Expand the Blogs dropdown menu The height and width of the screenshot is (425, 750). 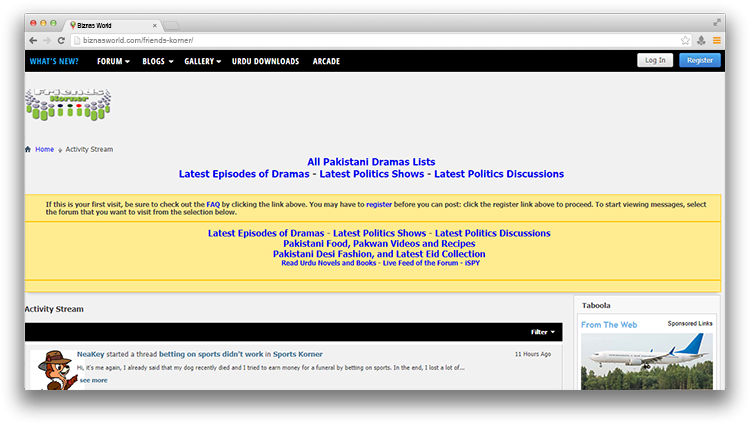pos(157,61)
